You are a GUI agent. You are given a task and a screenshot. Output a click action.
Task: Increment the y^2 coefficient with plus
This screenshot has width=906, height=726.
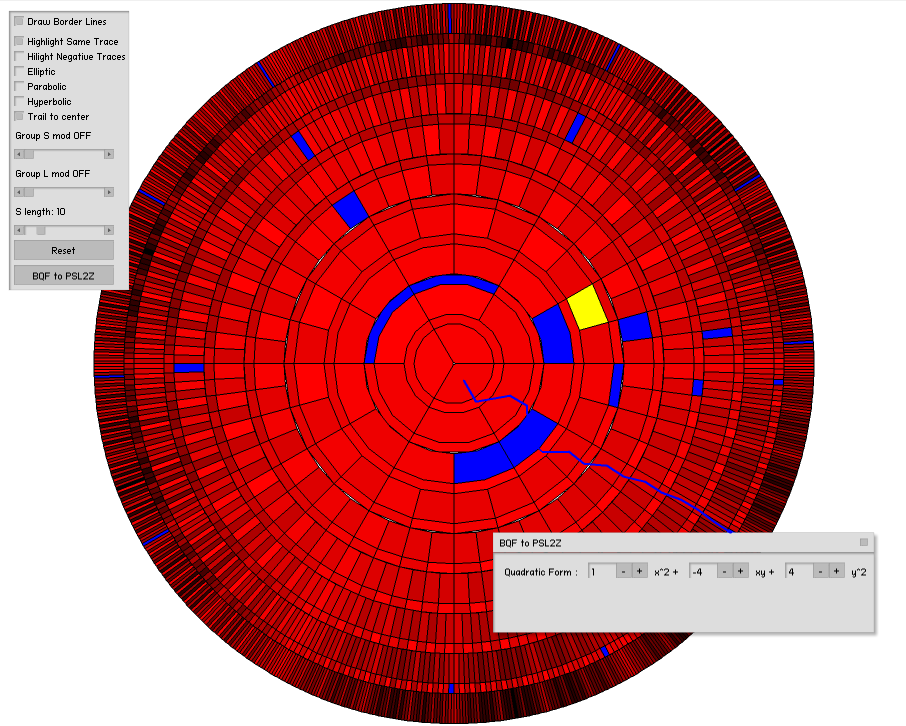(837, 571)
